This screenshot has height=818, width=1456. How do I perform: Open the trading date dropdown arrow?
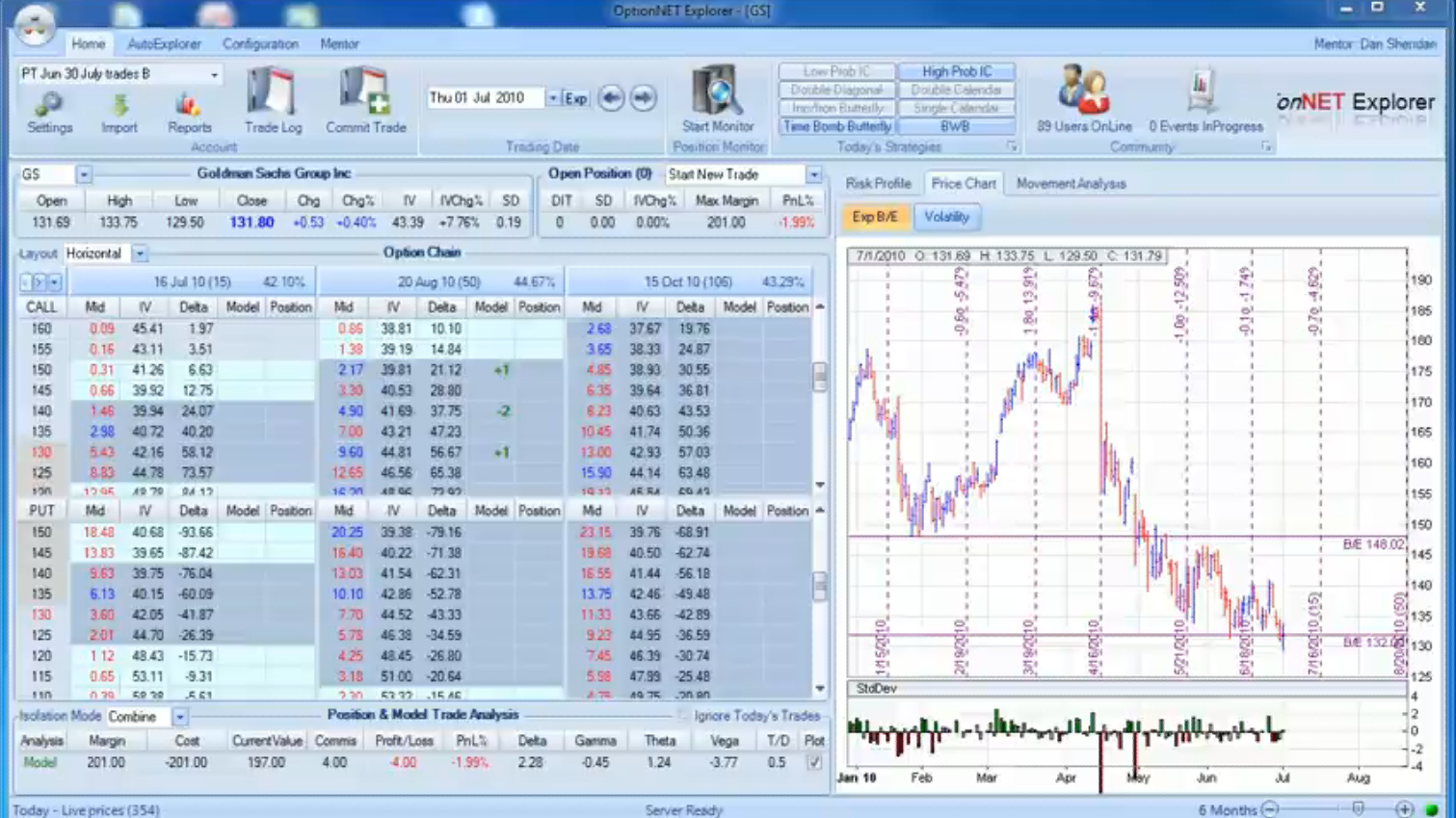tap(552, 98)
